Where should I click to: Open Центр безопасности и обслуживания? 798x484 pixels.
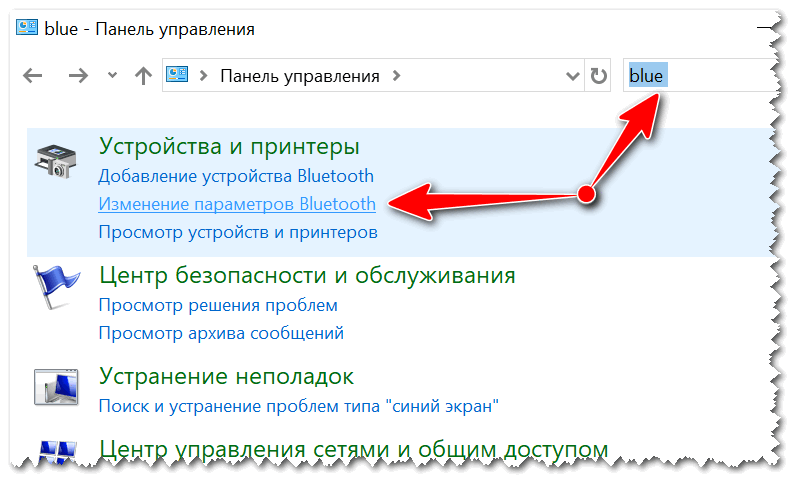pos(307,275)
